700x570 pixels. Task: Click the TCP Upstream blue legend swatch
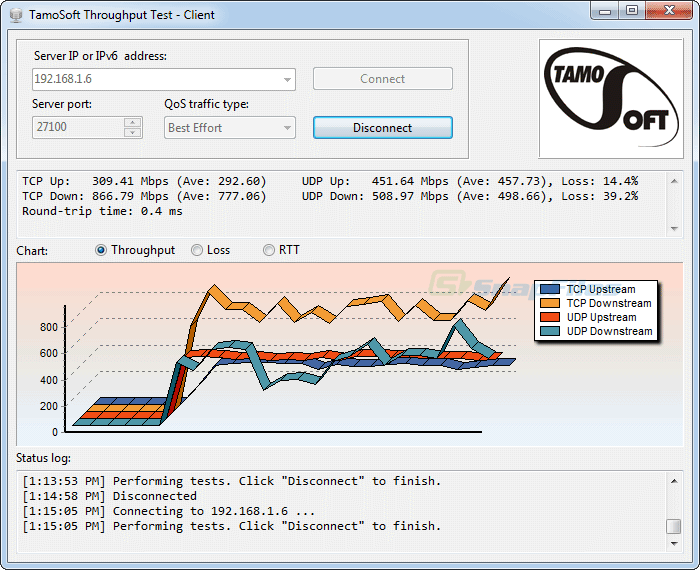point(550,289)
